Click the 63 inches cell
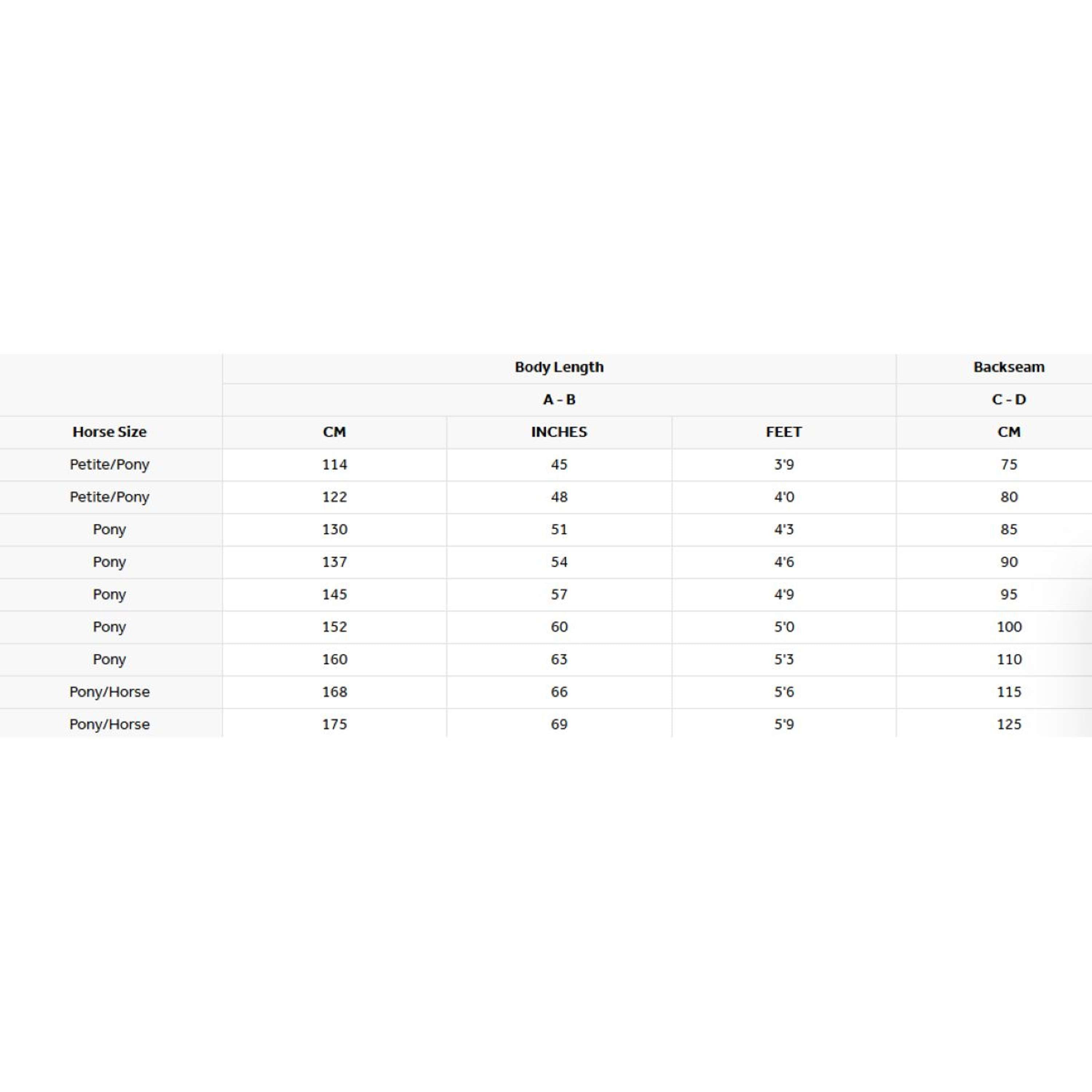 tap(558, 659)
